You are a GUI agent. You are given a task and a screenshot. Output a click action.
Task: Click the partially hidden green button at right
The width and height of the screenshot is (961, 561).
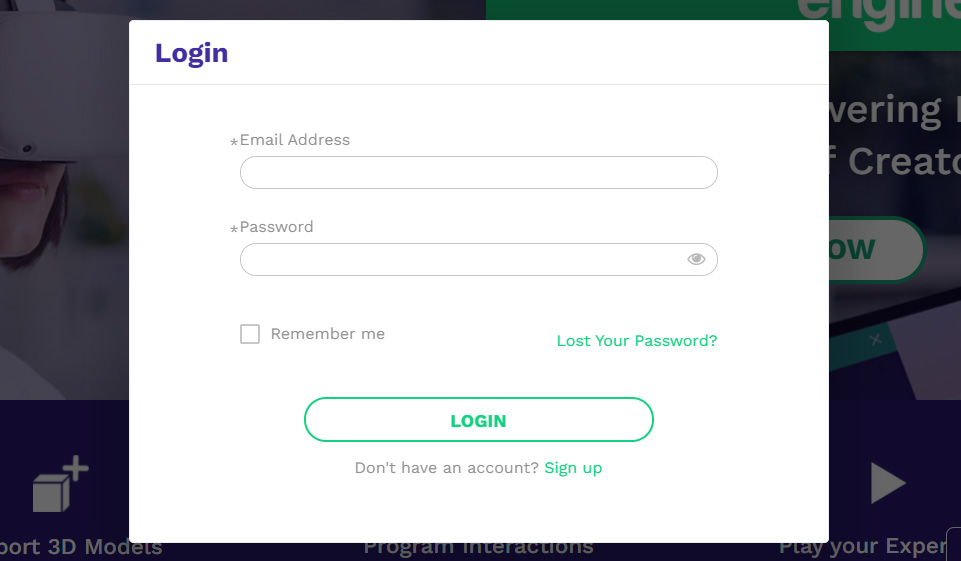pyautogui.click(x=875, y=249)
